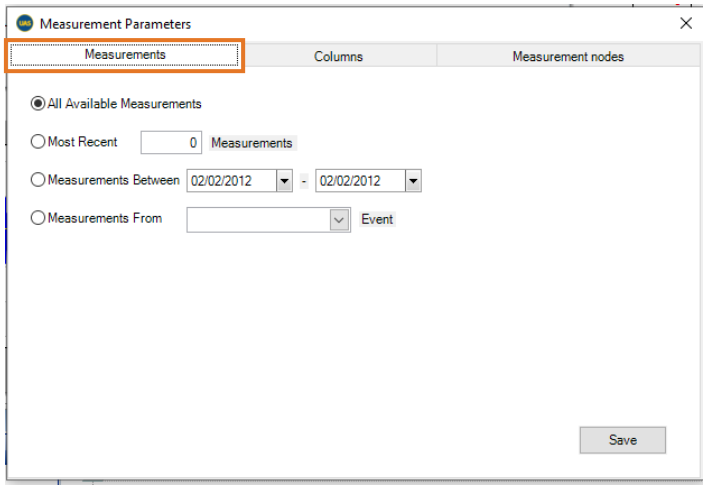The width and height of the screenshot is (708, 488).
Task: Choose the Most Recent radio button
Action: pos(38,142)
